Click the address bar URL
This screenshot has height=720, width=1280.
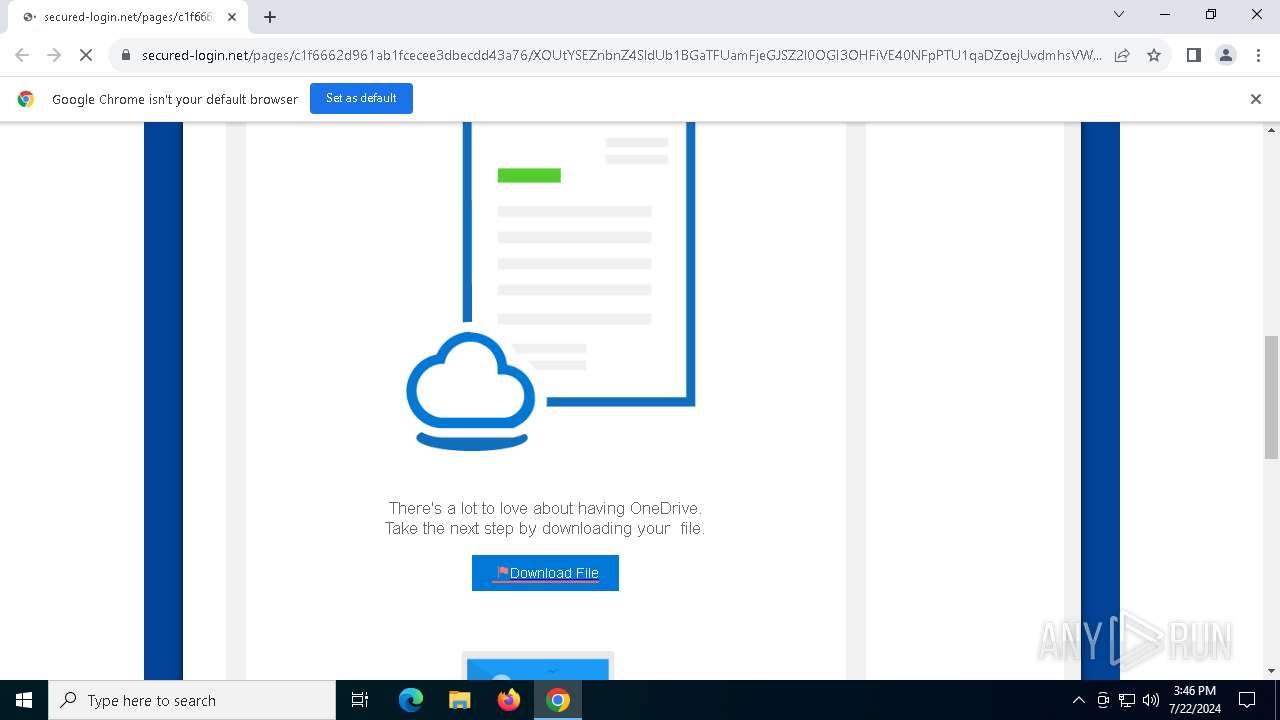click(621, 55)
